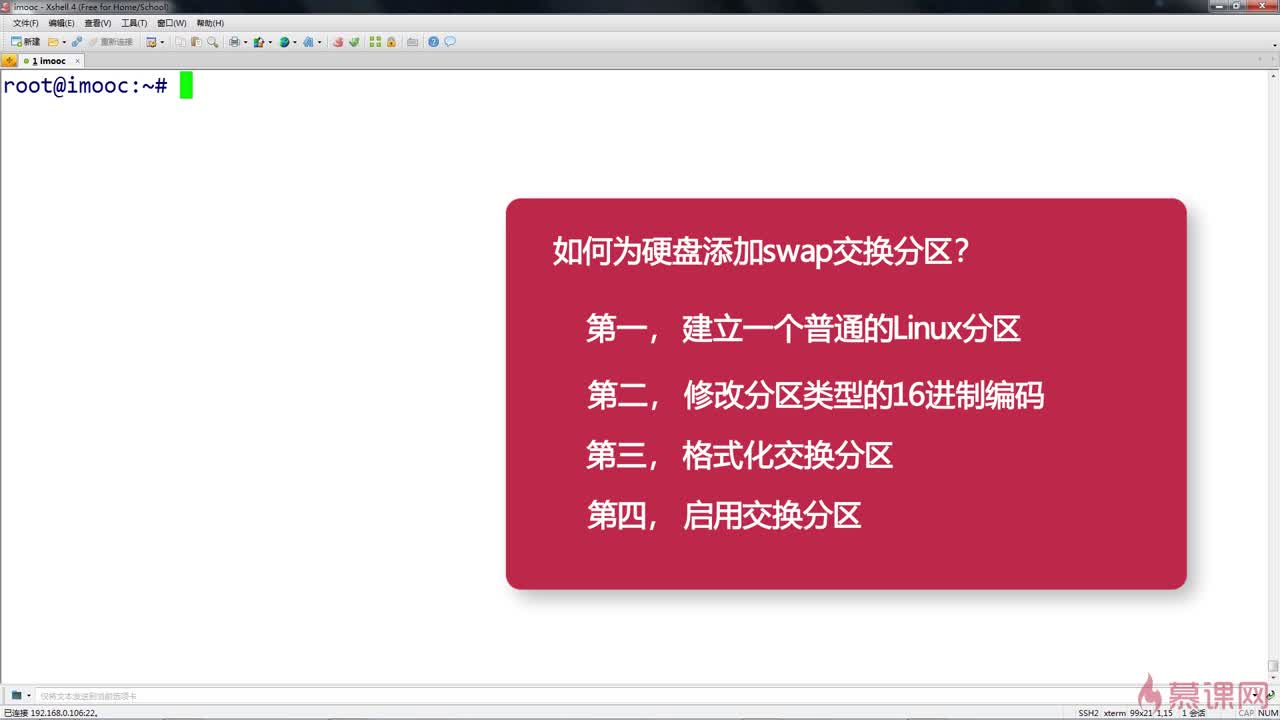This screenshot has width=1280, height=720.
Task: Click the gray keyboard mapping icon
Action: pyautogui.click(x=412, y=42)
